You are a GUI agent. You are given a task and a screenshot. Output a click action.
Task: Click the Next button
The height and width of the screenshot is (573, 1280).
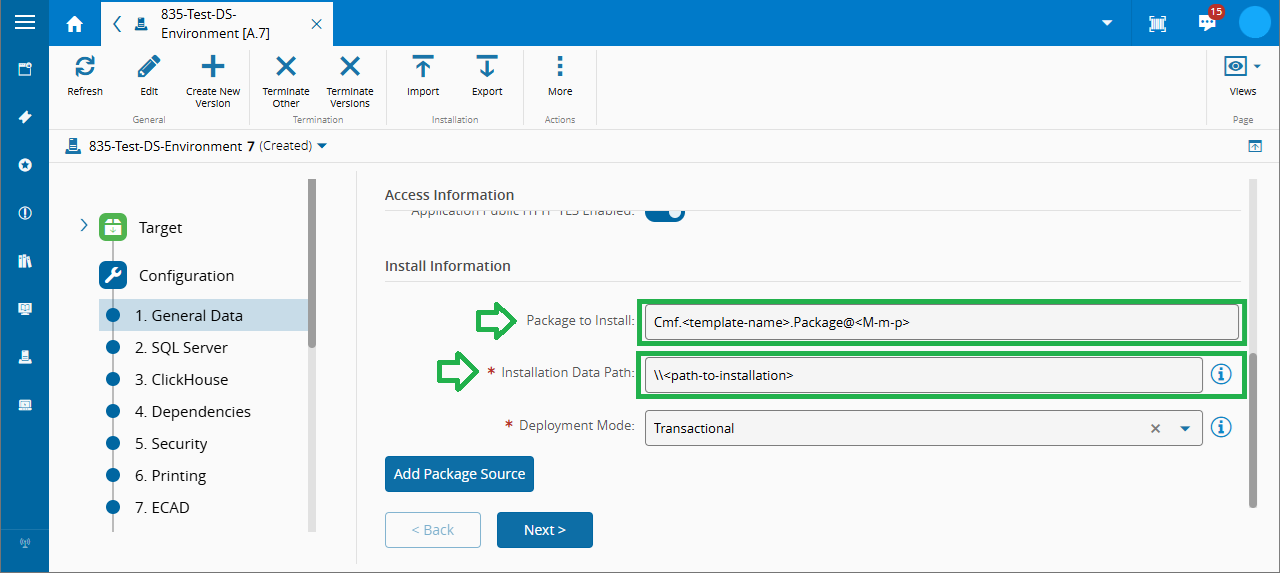pos(544,530)
